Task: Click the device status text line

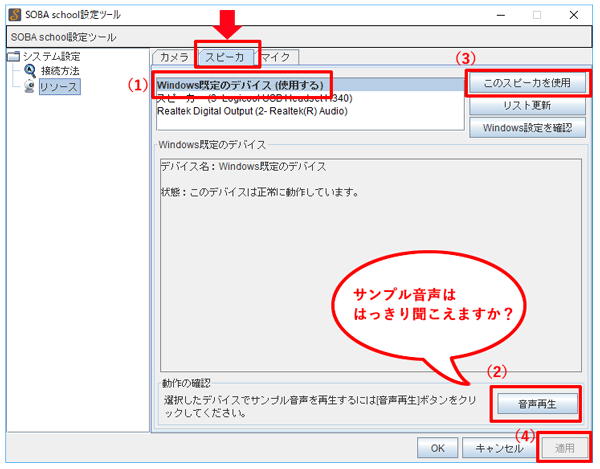Action: (x=259, y=192)
